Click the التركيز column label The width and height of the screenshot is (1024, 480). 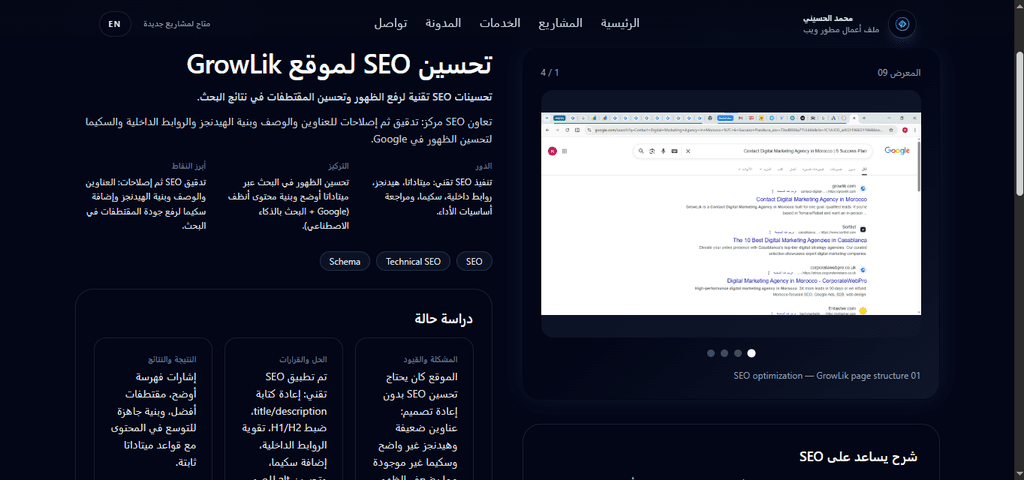coord(338,167)
